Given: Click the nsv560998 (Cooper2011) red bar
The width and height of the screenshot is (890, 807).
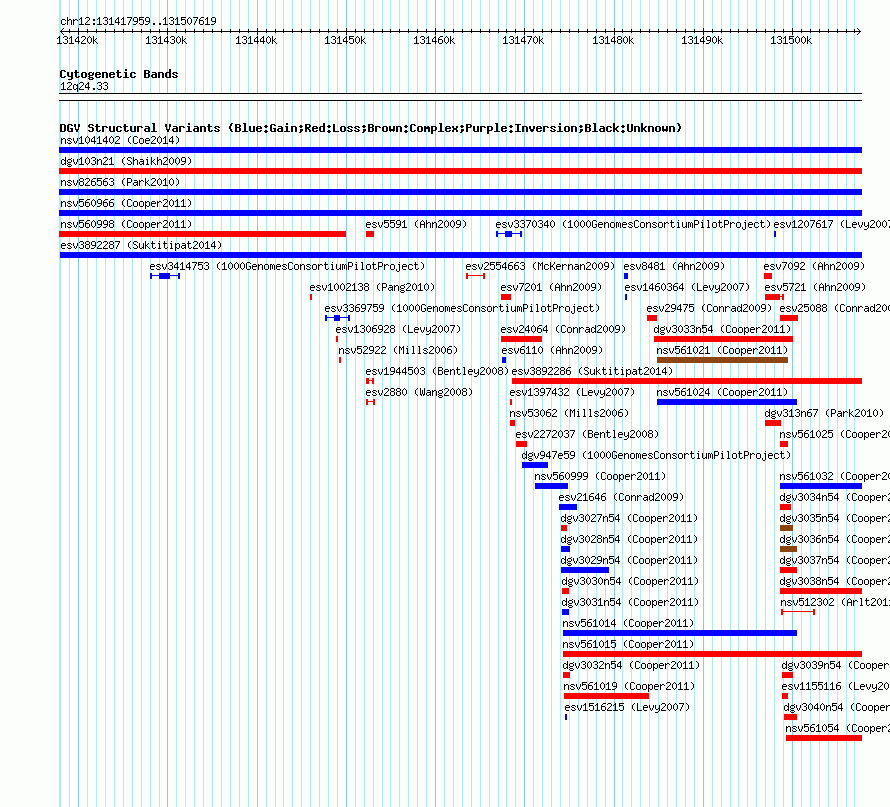Looking at the screenshot, I should (203, 234).
